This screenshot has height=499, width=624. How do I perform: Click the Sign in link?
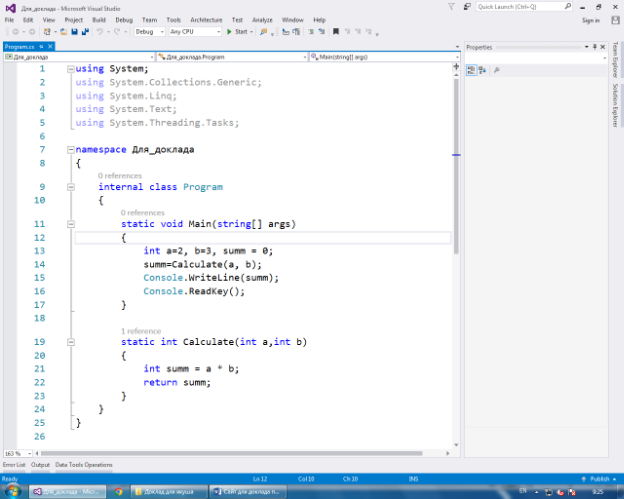point(590,20)
